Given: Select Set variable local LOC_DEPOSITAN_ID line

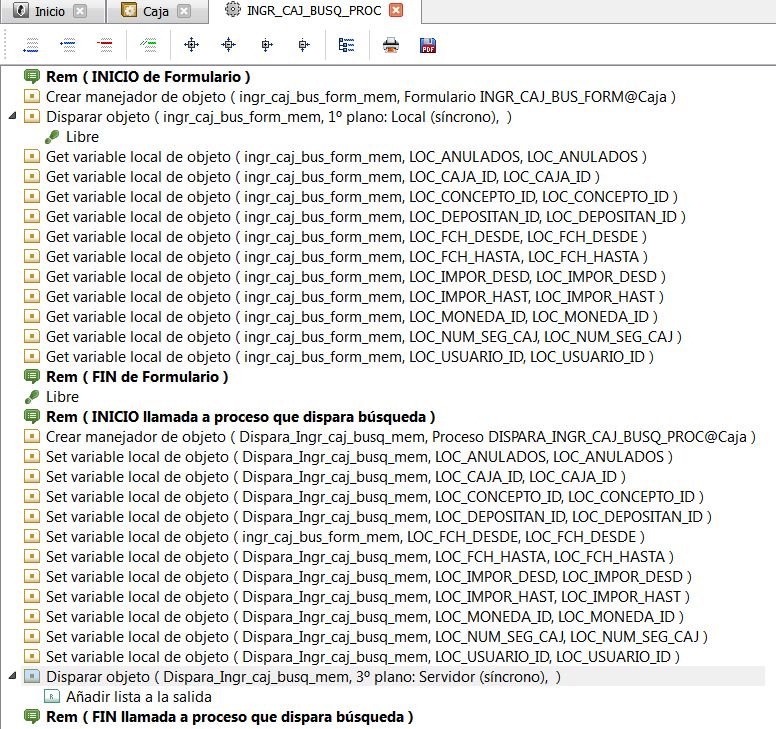Looking at the screenshot, I should pyautogui.click(x=379, y=517).
